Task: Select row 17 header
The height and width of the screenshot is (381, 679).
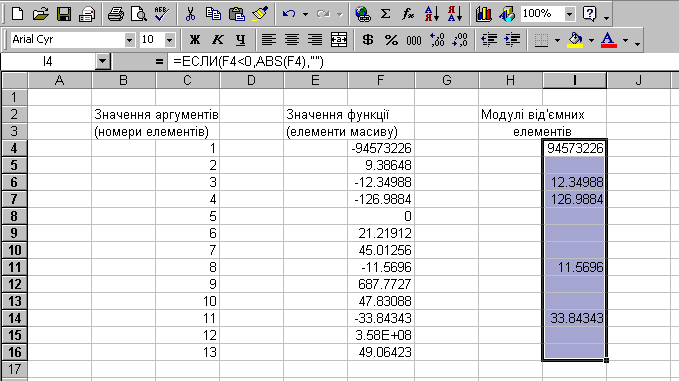Action: [x=14, y=369]
